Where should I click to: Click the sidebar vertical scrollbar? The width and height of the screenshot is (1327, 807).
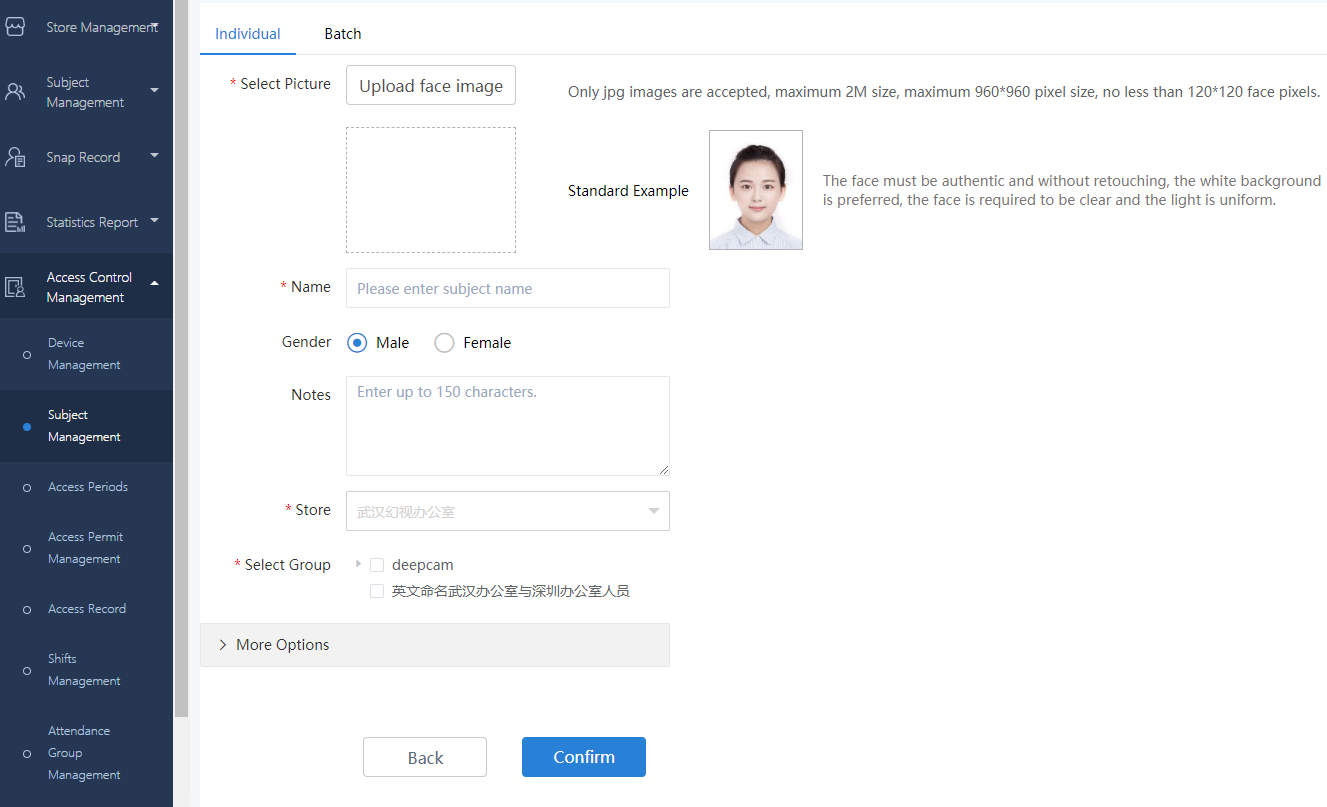tap(181, 358)
